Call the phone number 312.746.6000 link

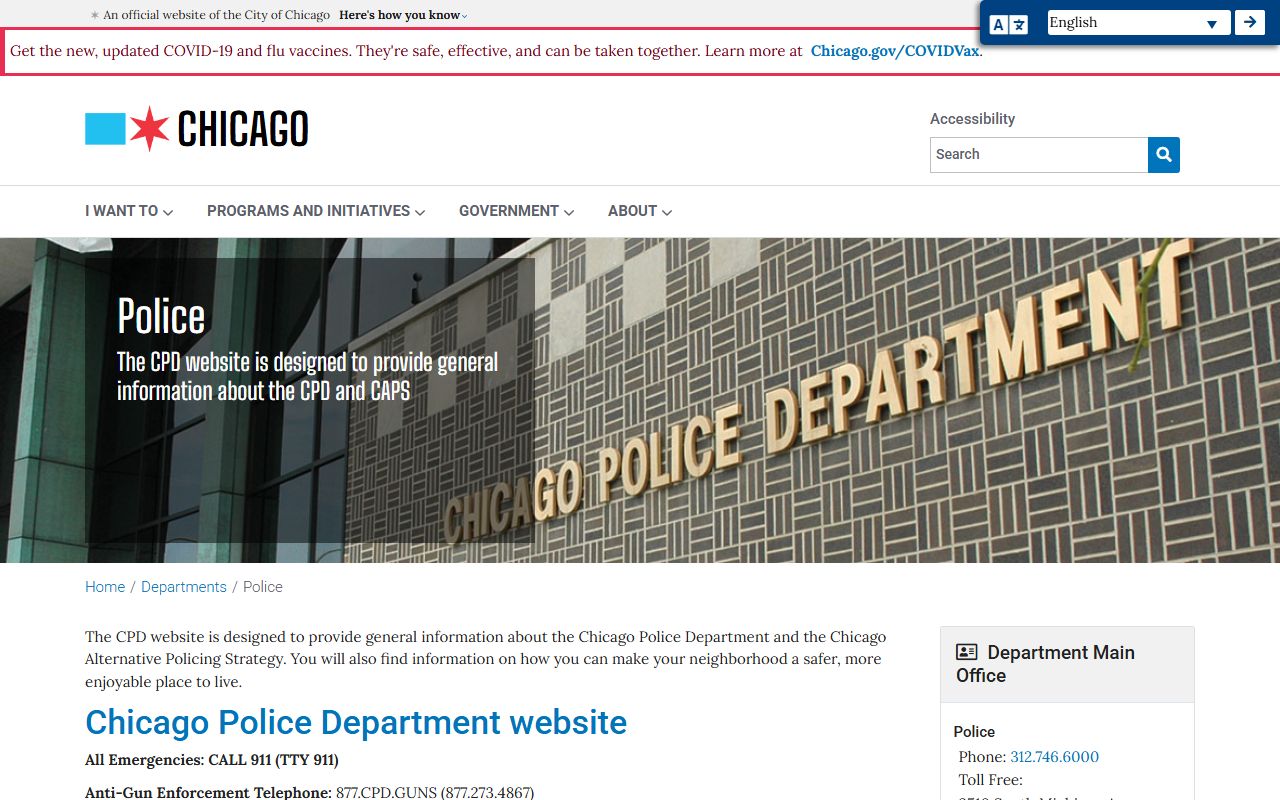coord(1054,757)
